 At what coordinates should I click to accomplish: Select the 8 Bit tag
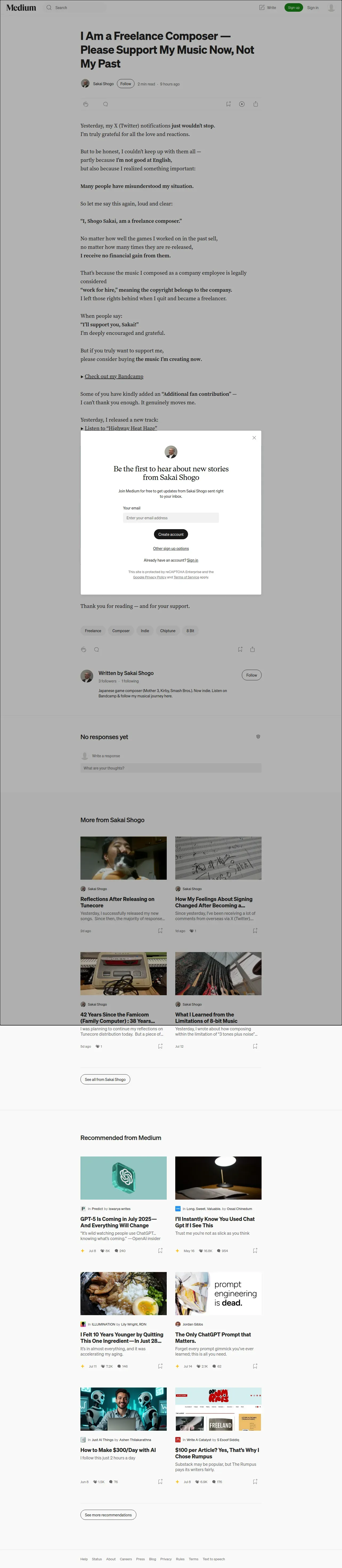click(x=190, y=631)
